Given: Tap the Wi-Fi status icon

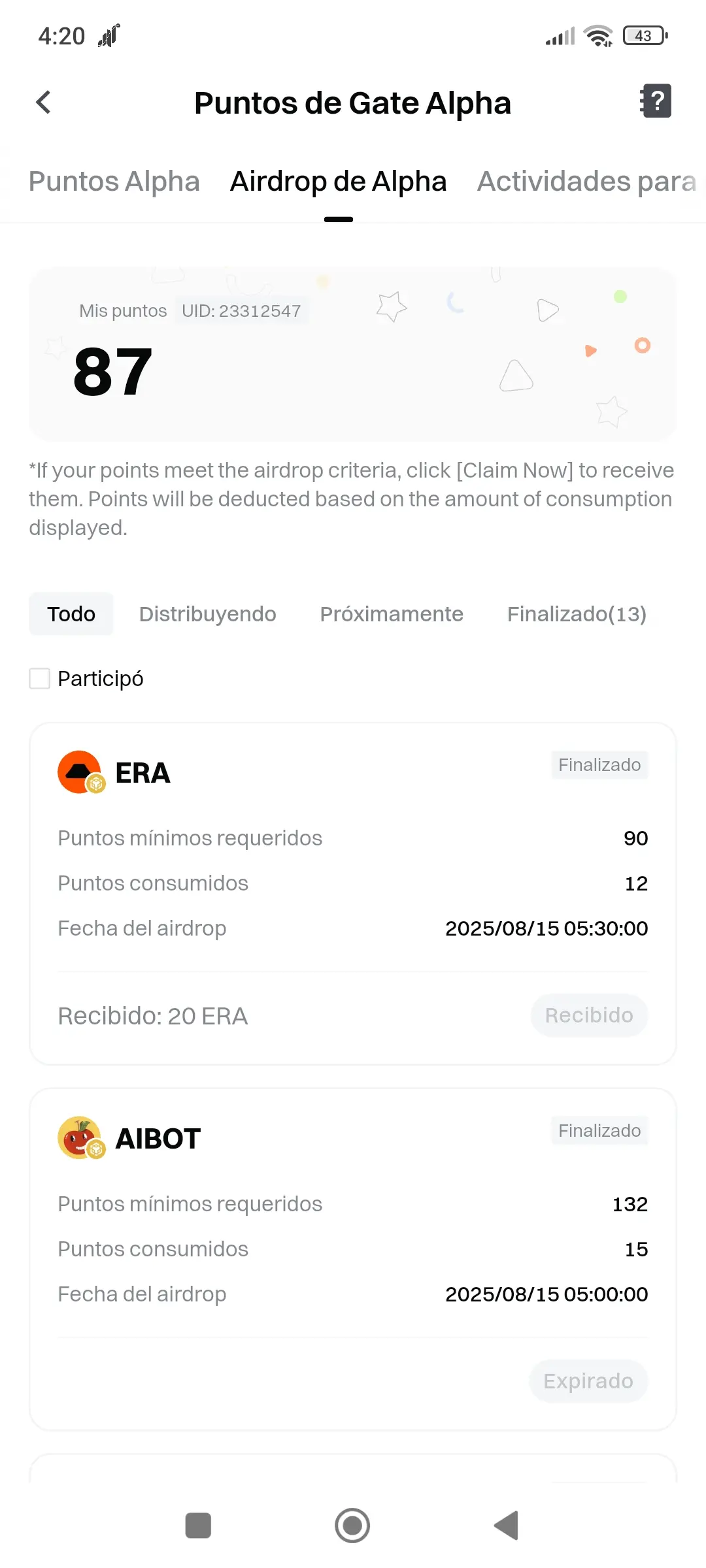Looking at the screenshot, I should [598, 36].
